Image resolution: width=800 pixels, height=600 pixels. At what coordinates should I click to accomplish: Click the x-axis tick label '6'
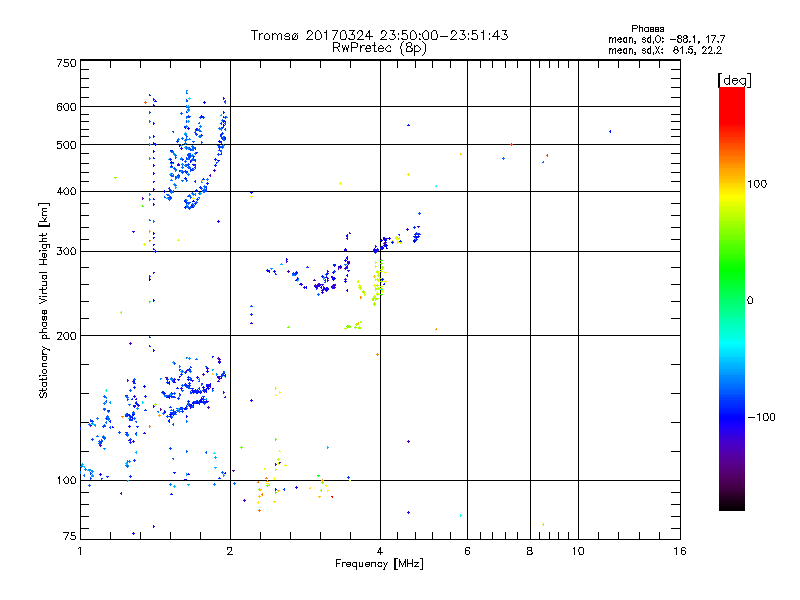coord(467,551)
